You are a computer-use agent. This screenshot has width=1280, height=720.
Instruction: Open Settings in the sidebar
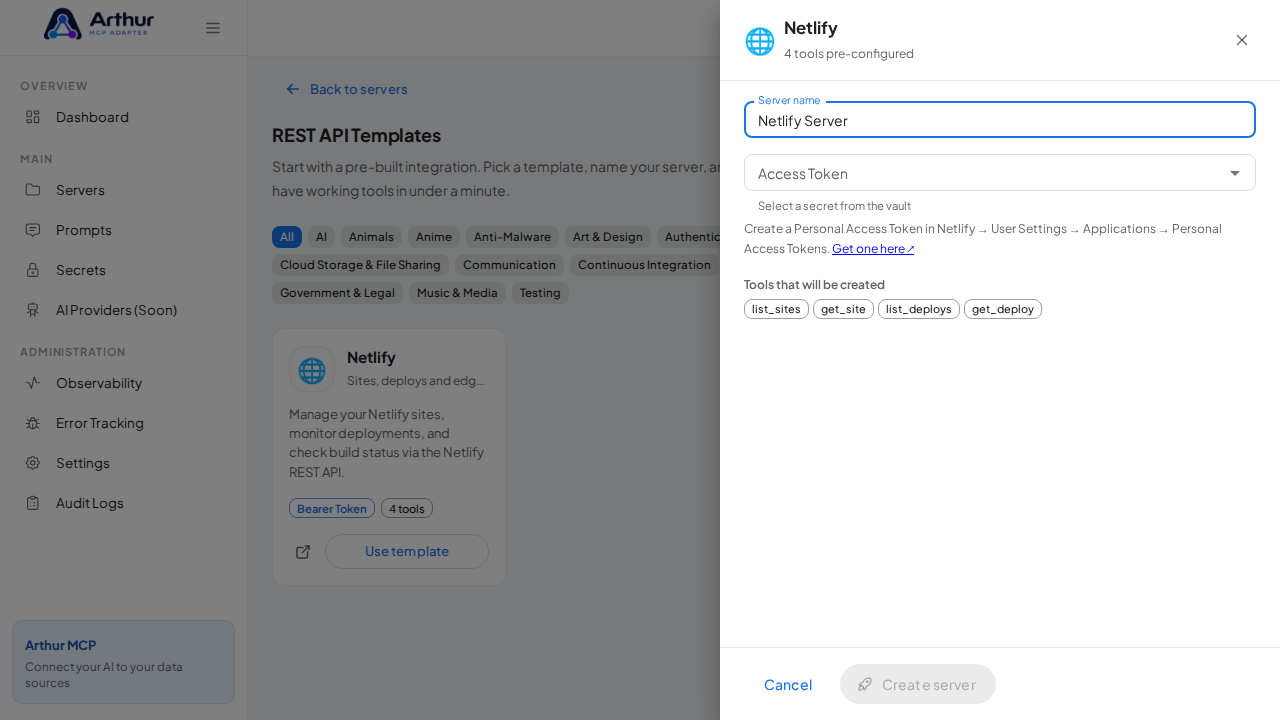point(123,463)
